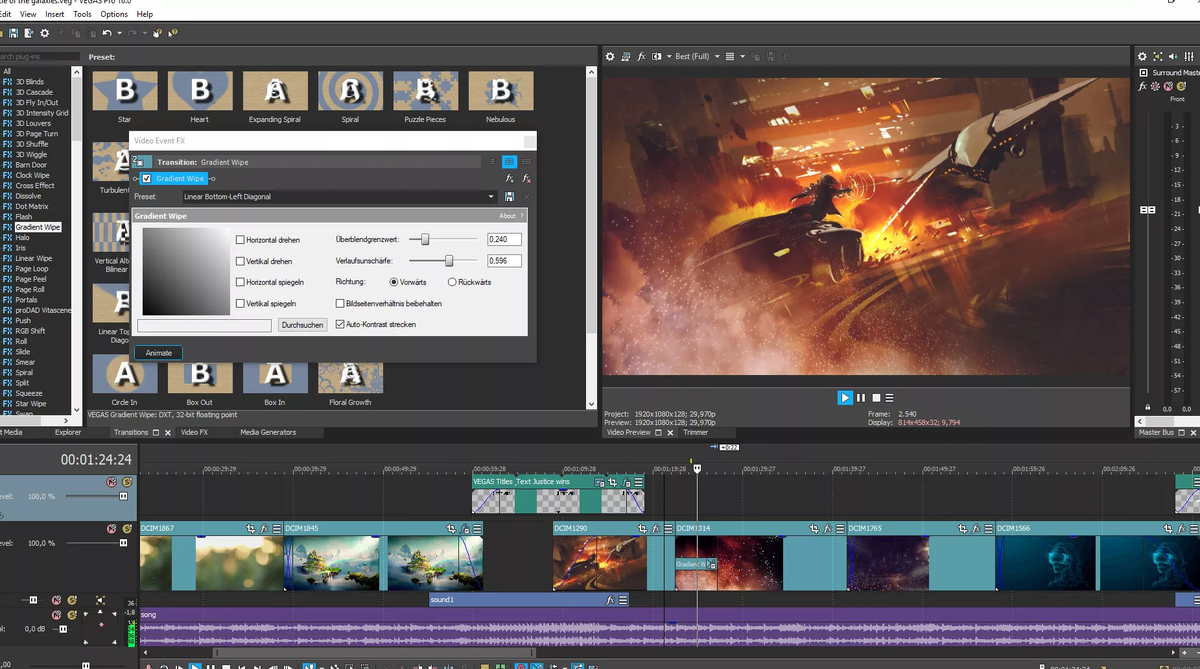Select the Rückwärts direction radio button
This screenshot has height=669, width=1200.
click(x=452, y=282)
